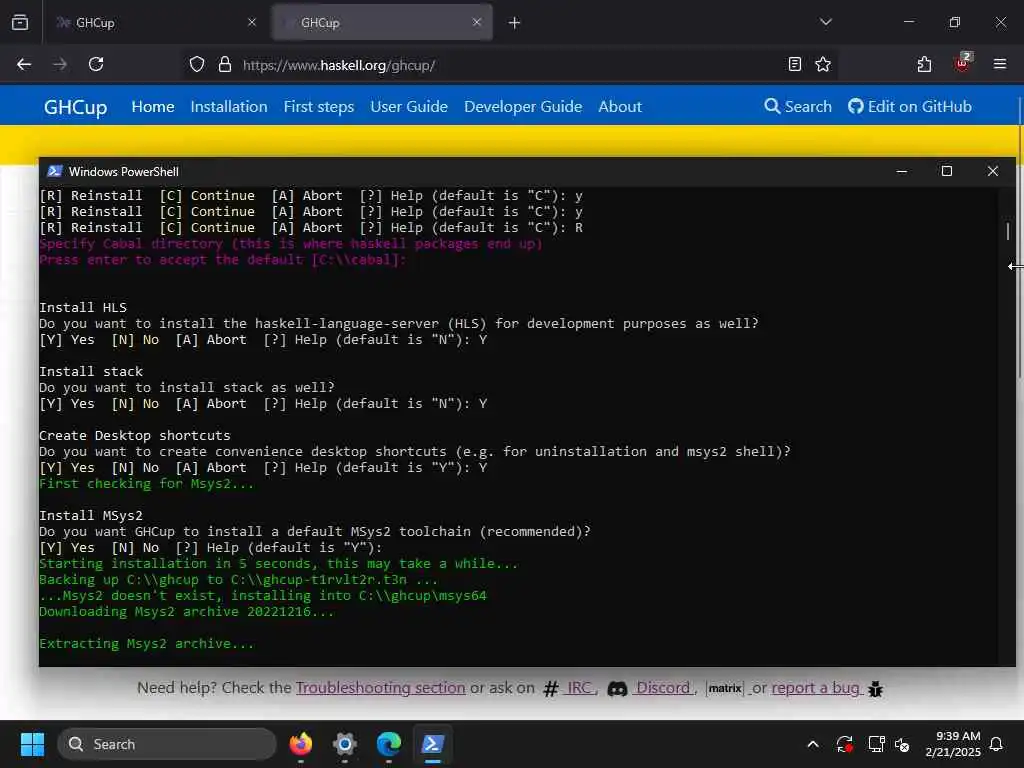Bookmark this page with the star icon
Image resolution: width=1024 pixels, height=768 pixels.
823,64
